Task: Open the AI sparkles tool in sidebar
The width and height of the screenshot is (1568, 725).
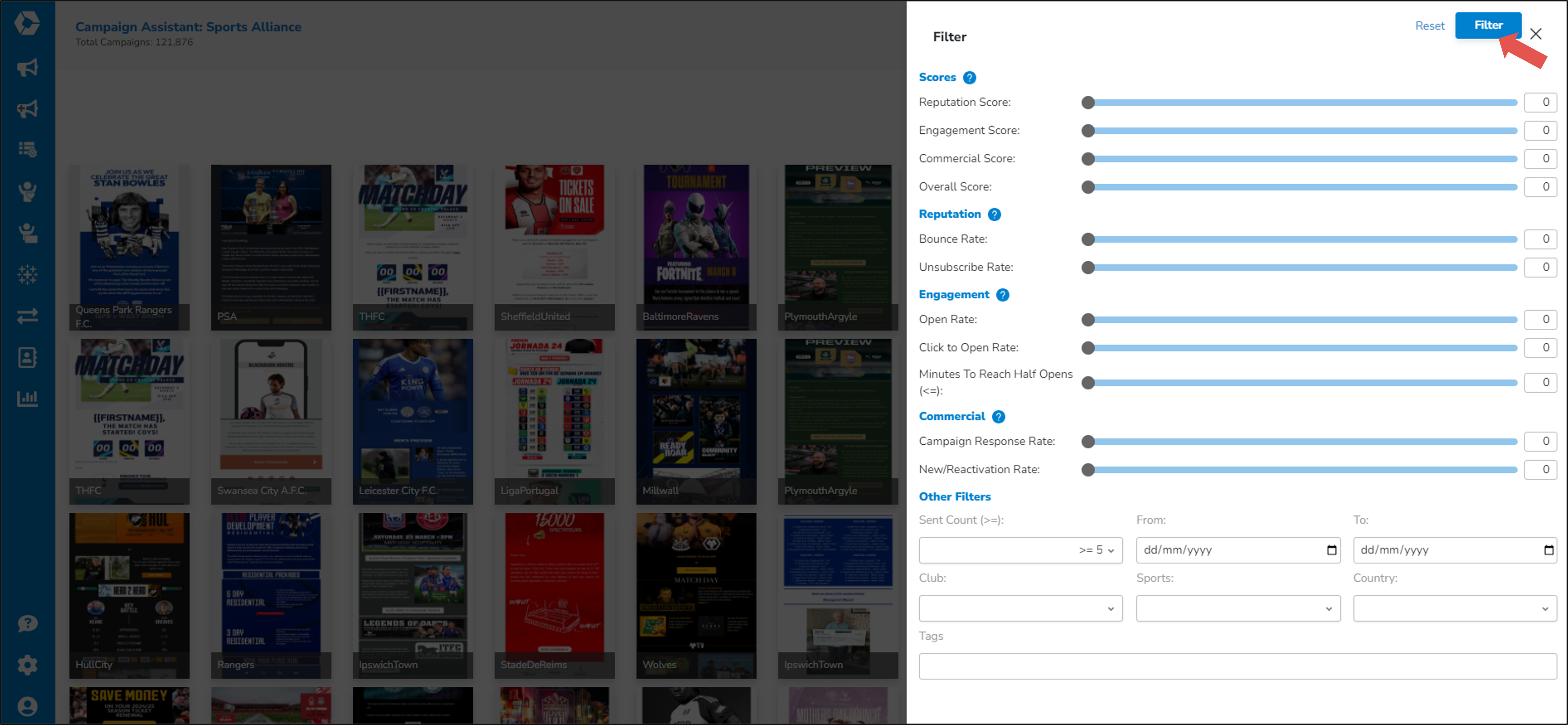Action: click(27, 274)
